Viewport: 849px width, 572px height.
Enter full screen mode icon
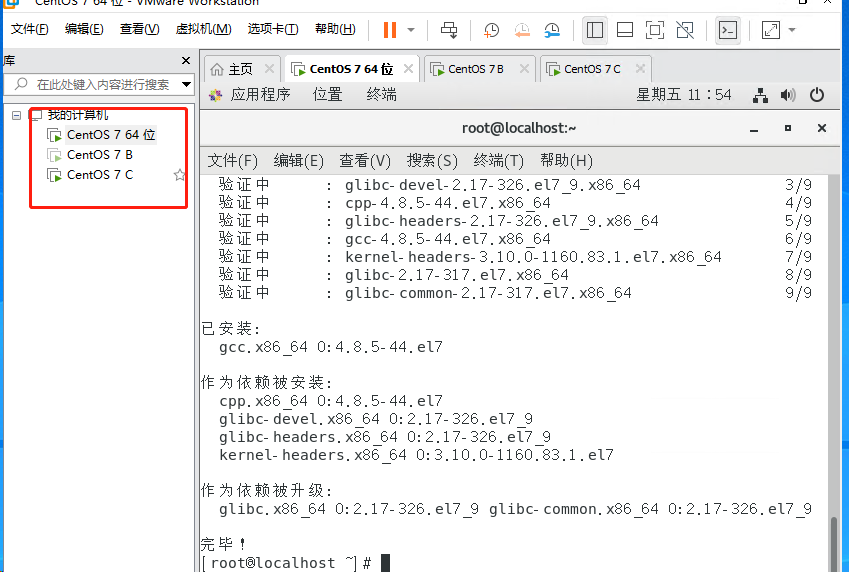655,30
